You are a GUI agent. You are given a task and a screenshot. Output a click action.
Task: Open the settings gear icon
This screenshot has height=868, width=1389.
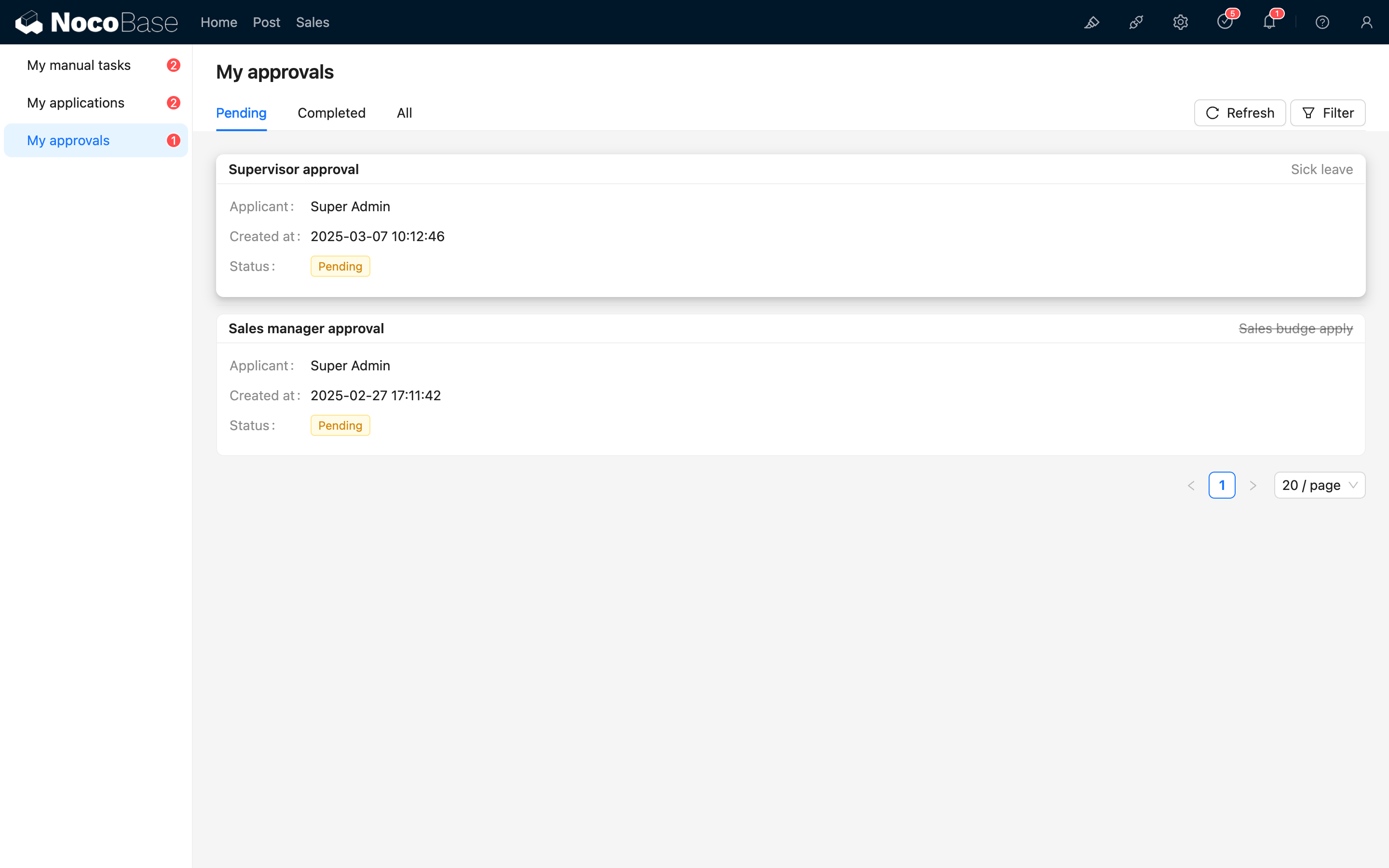click(x=1180, y=22)
